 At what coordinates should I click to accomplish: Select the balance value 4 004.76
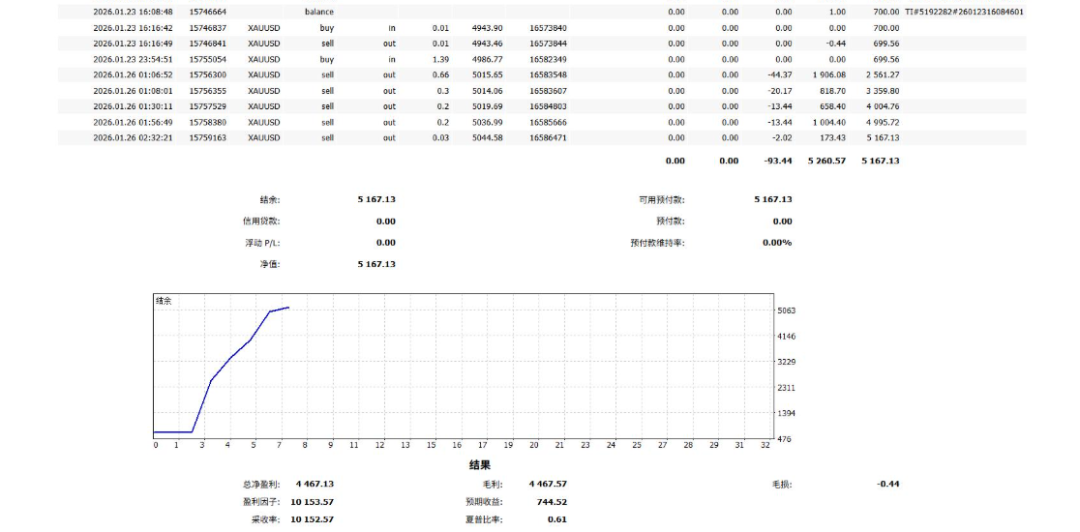(879, 106)
